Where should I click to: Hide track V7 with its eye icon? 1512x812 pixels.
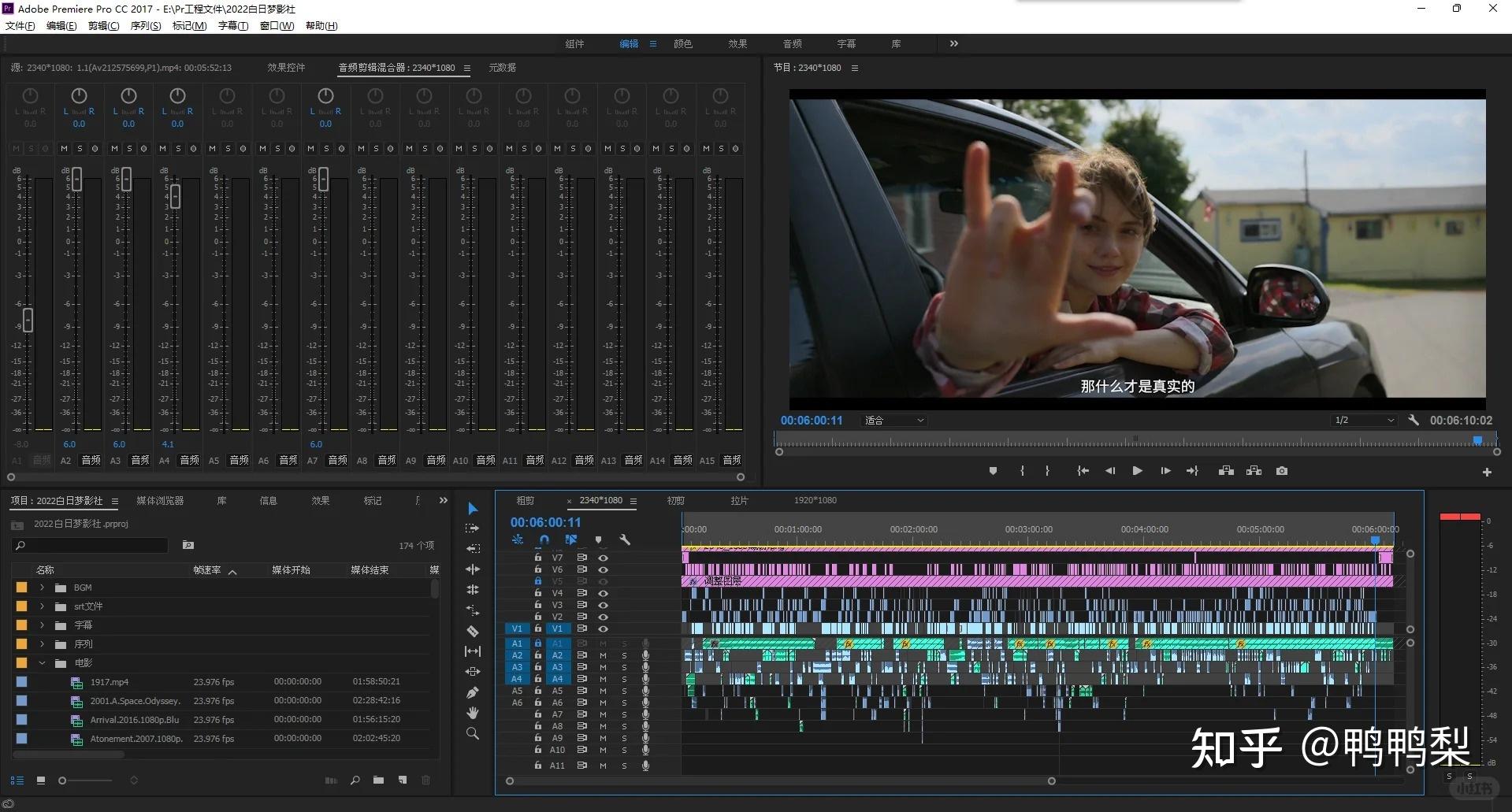tap(604, 558)
